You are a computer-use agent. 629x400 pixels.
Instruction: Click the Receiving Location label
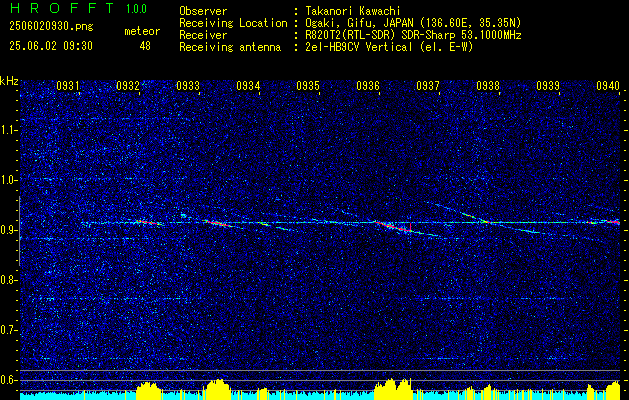233,23
